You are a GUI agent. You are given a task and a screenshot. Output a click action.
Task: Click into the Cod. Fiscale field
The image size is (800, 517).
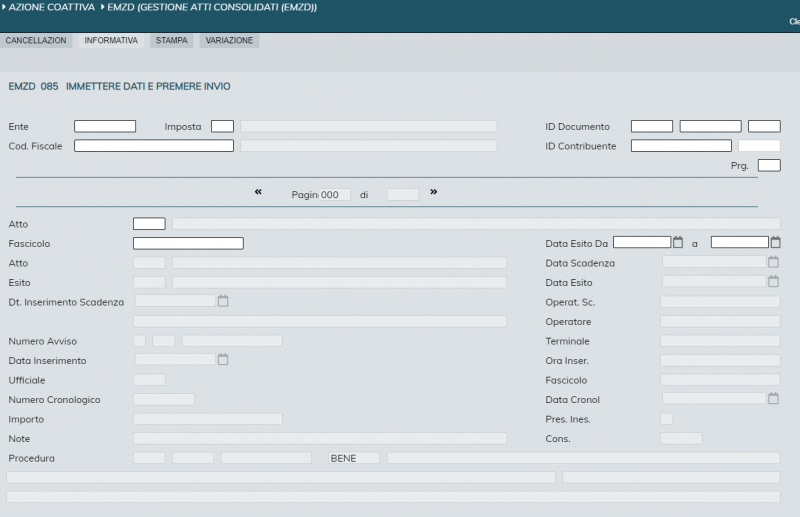click(153, 146)
